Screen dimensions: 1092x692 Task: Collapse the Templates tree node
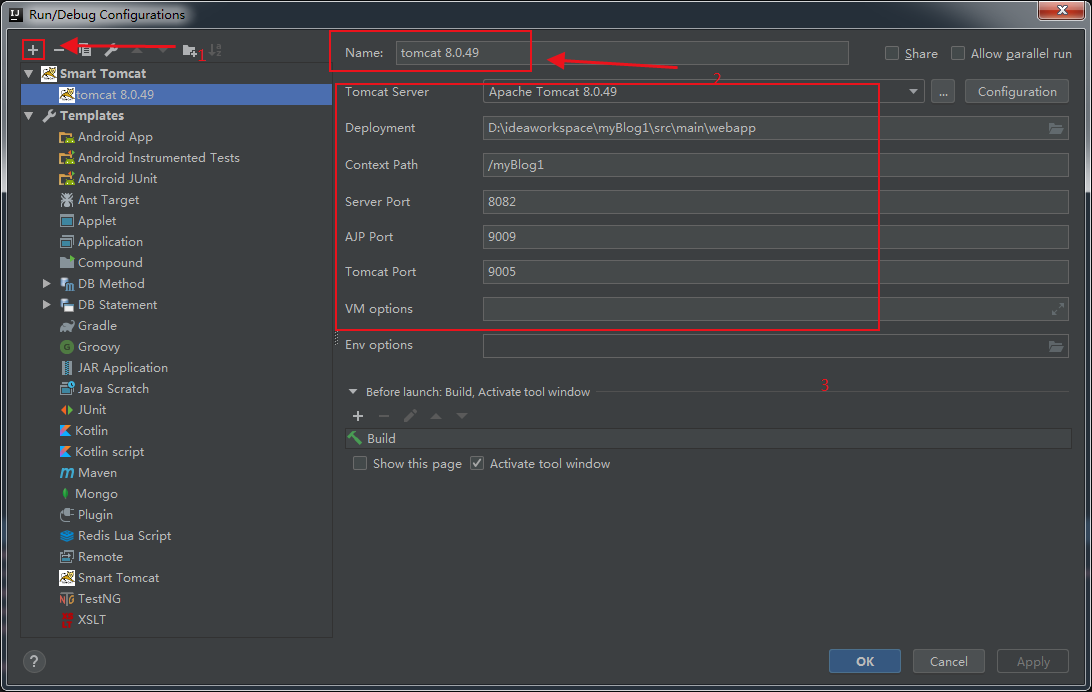(29, 116)
